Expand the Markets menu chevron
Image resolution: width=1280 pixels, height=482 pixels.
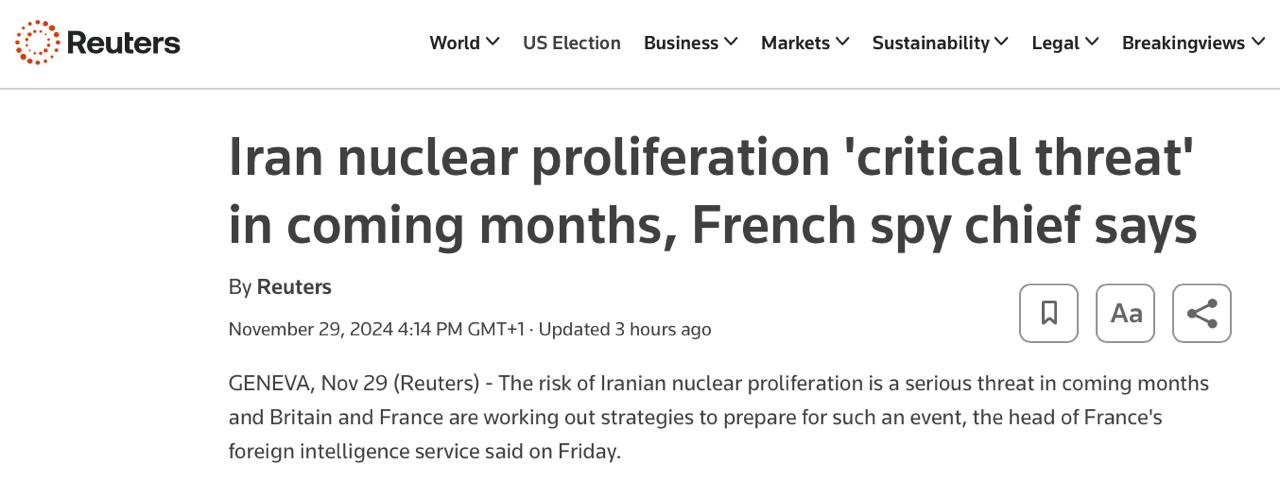click(842, 42)
